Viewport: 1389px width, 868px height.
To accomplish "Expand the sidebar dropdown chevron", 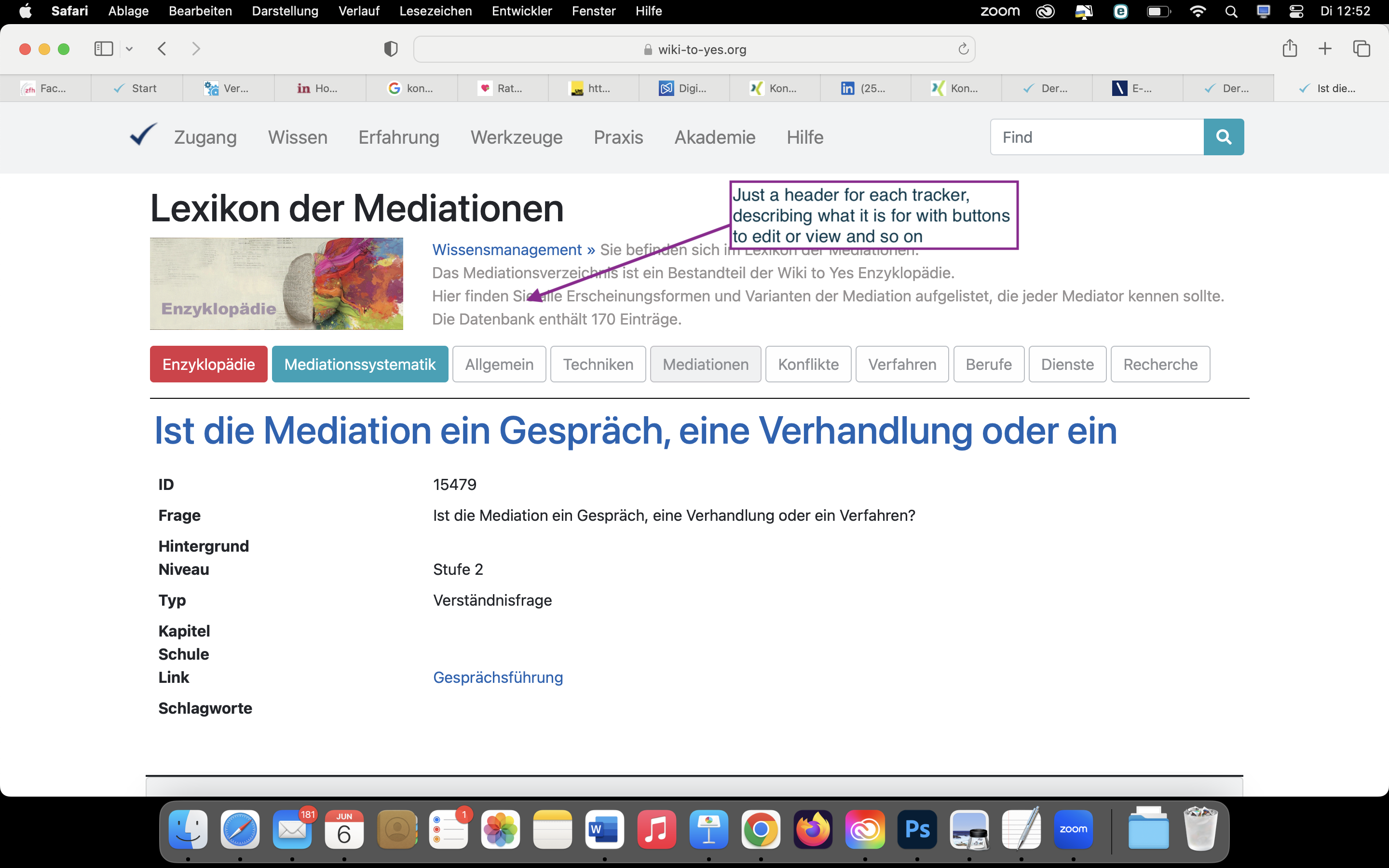I will (x=129, y=49).
